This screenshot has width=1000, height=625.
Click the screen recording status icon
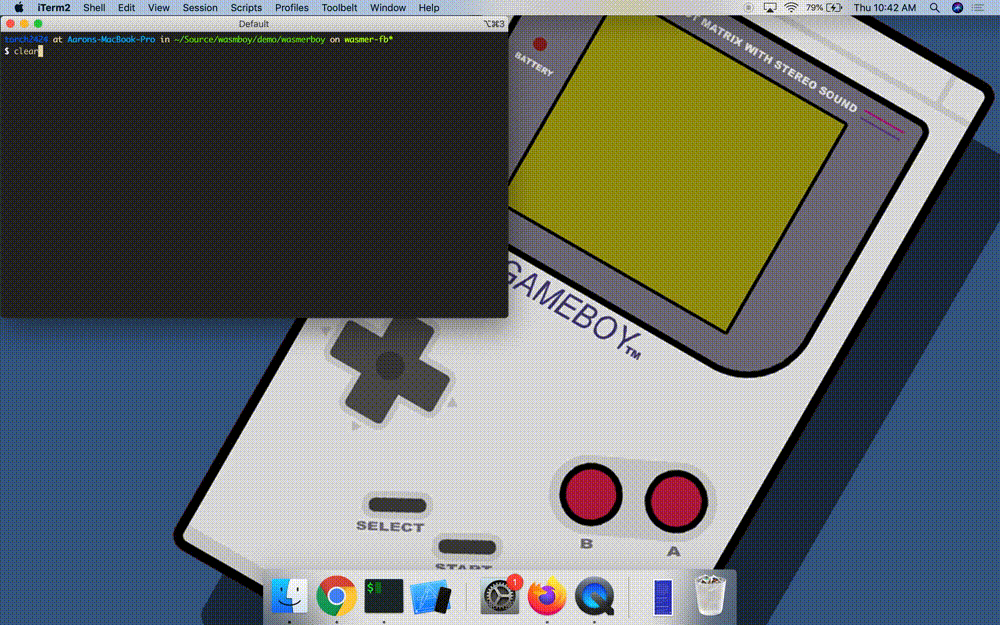coord(749,8)
